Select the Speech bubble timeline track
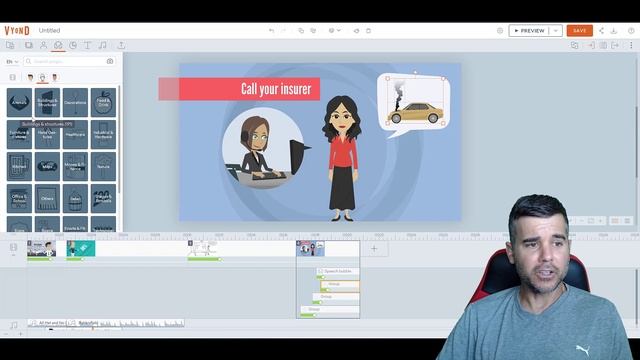This screenshot has height=360, width=640. [338, 271]
